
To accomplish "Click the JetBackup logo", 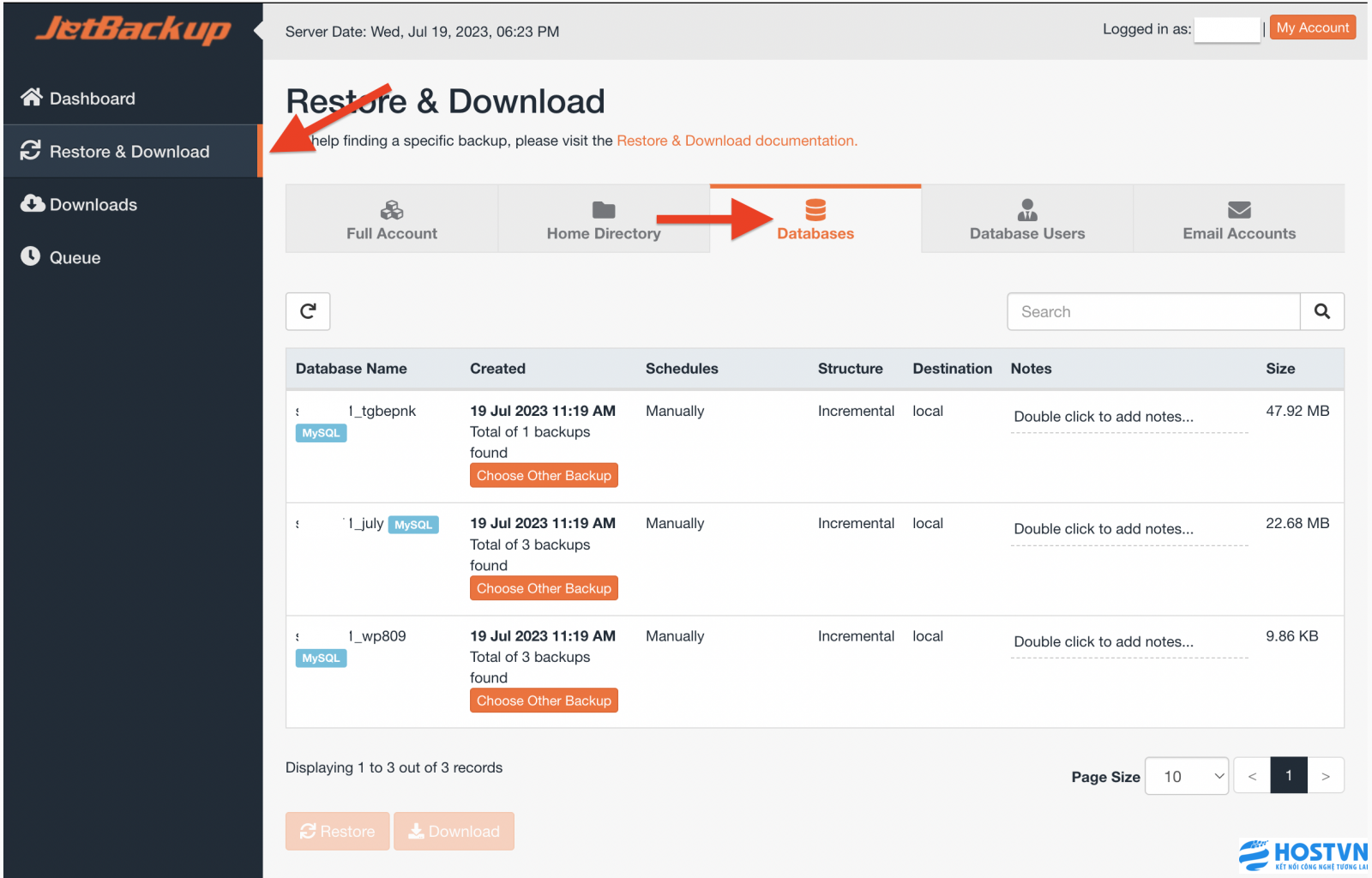I will (133, 30).
